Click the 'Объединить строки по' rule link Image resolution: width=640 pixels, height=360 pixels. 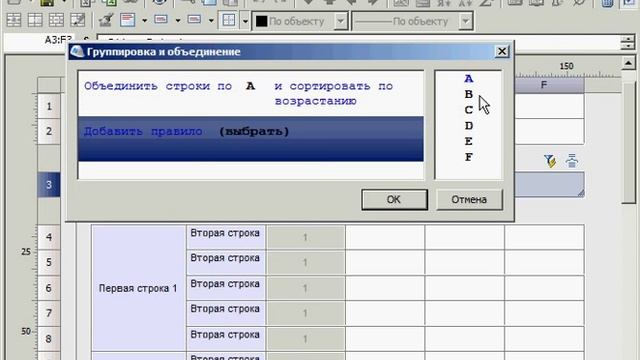tap(158, 86)
